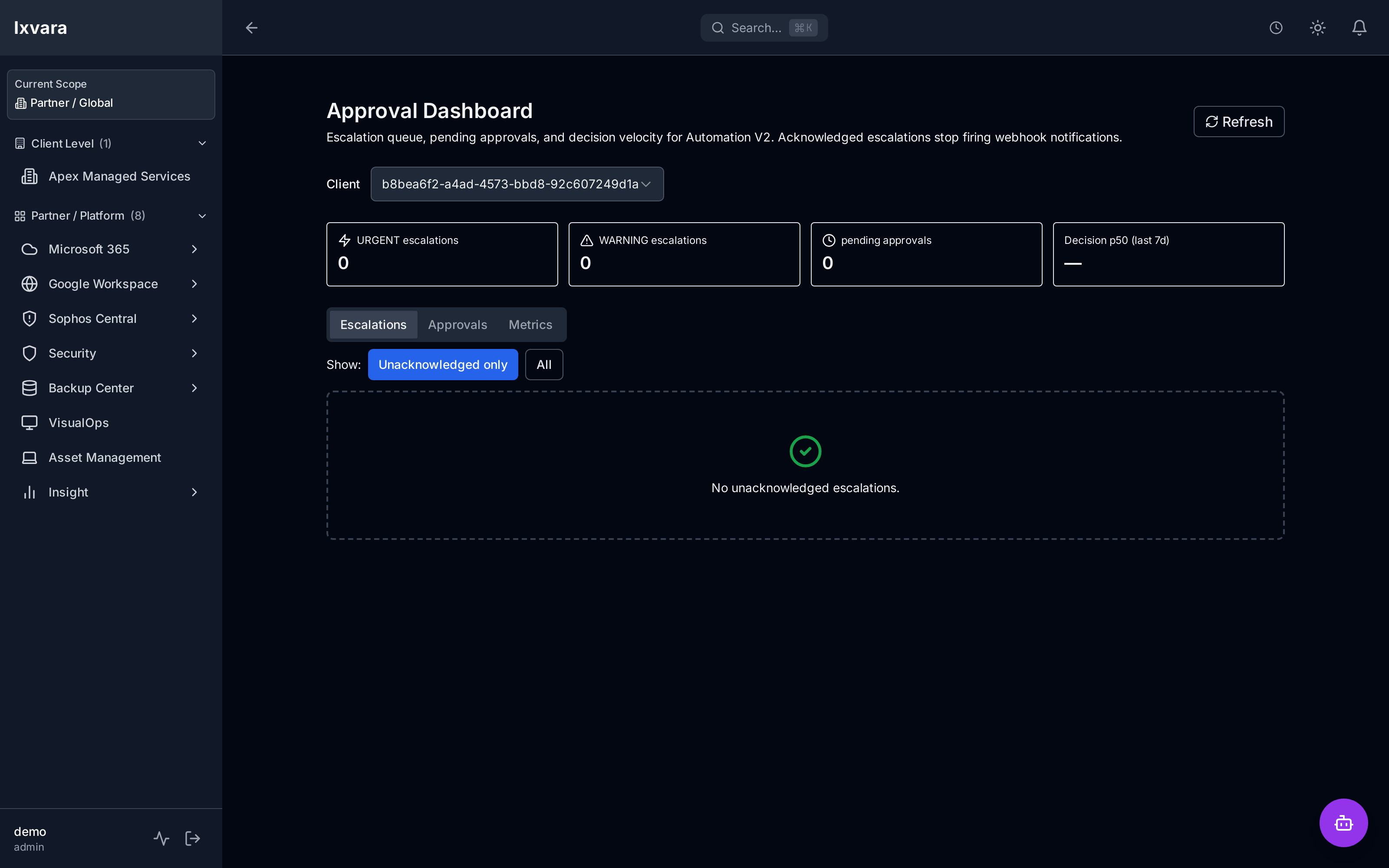Select the Unacknowledged only filter
The width and height of the screenshot is (1389, 868).
click(443, 365)
